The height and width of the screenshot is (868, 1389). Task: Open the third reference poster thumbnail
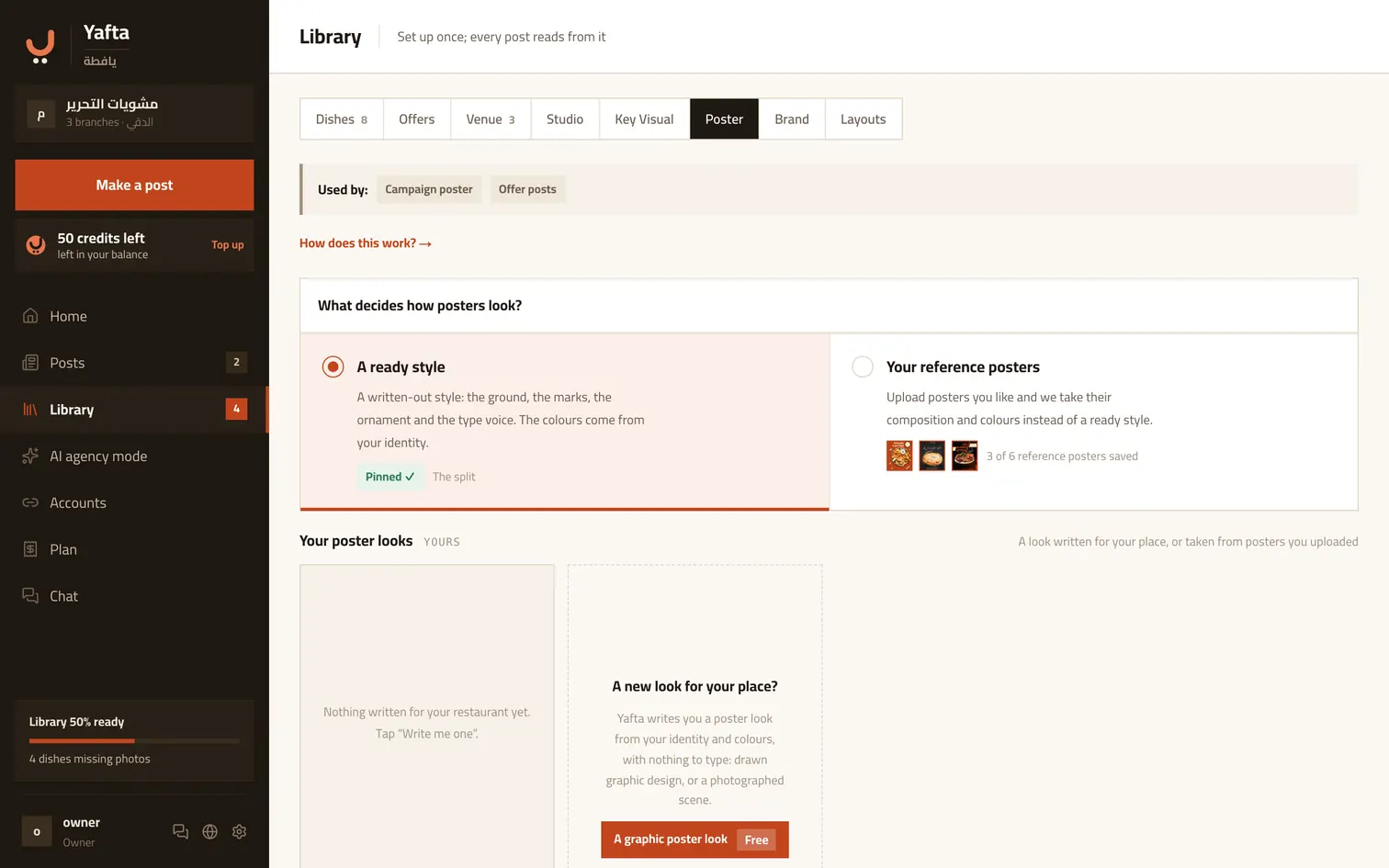click(965, 456)
